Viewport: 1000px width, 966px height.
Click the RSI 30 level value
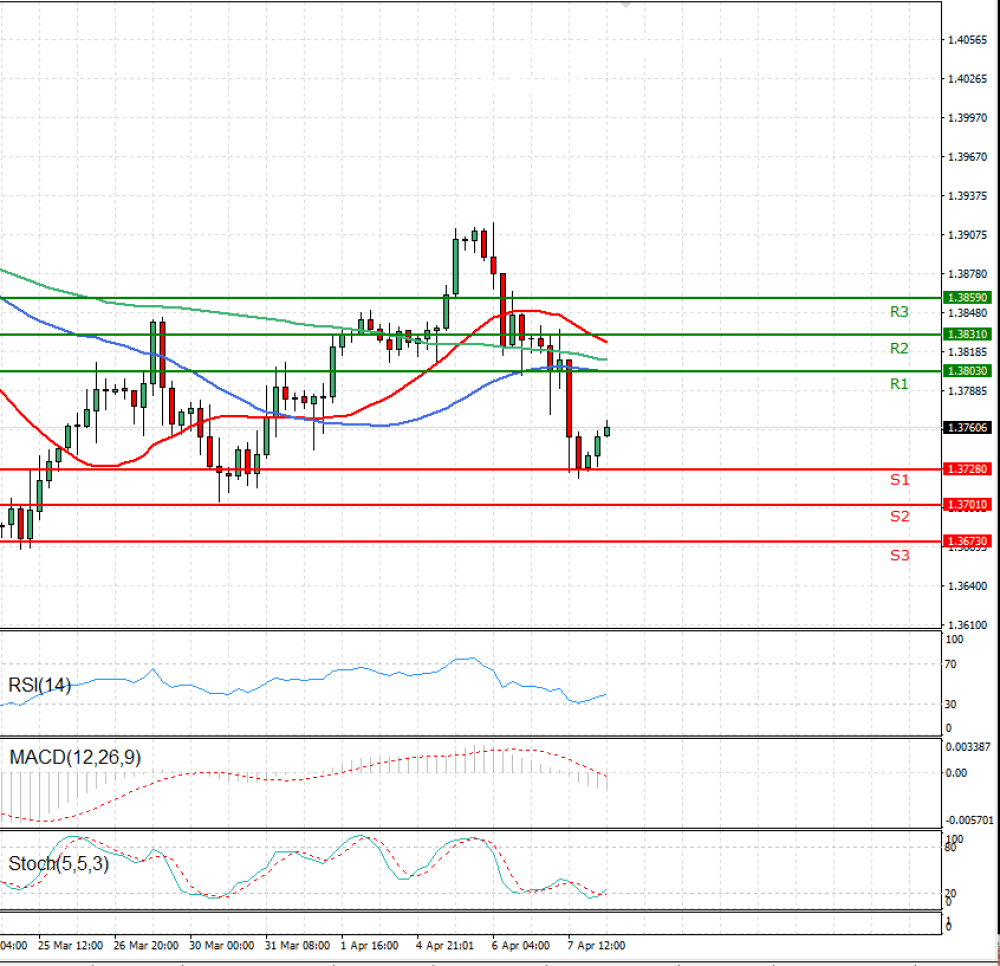(950, 704)
